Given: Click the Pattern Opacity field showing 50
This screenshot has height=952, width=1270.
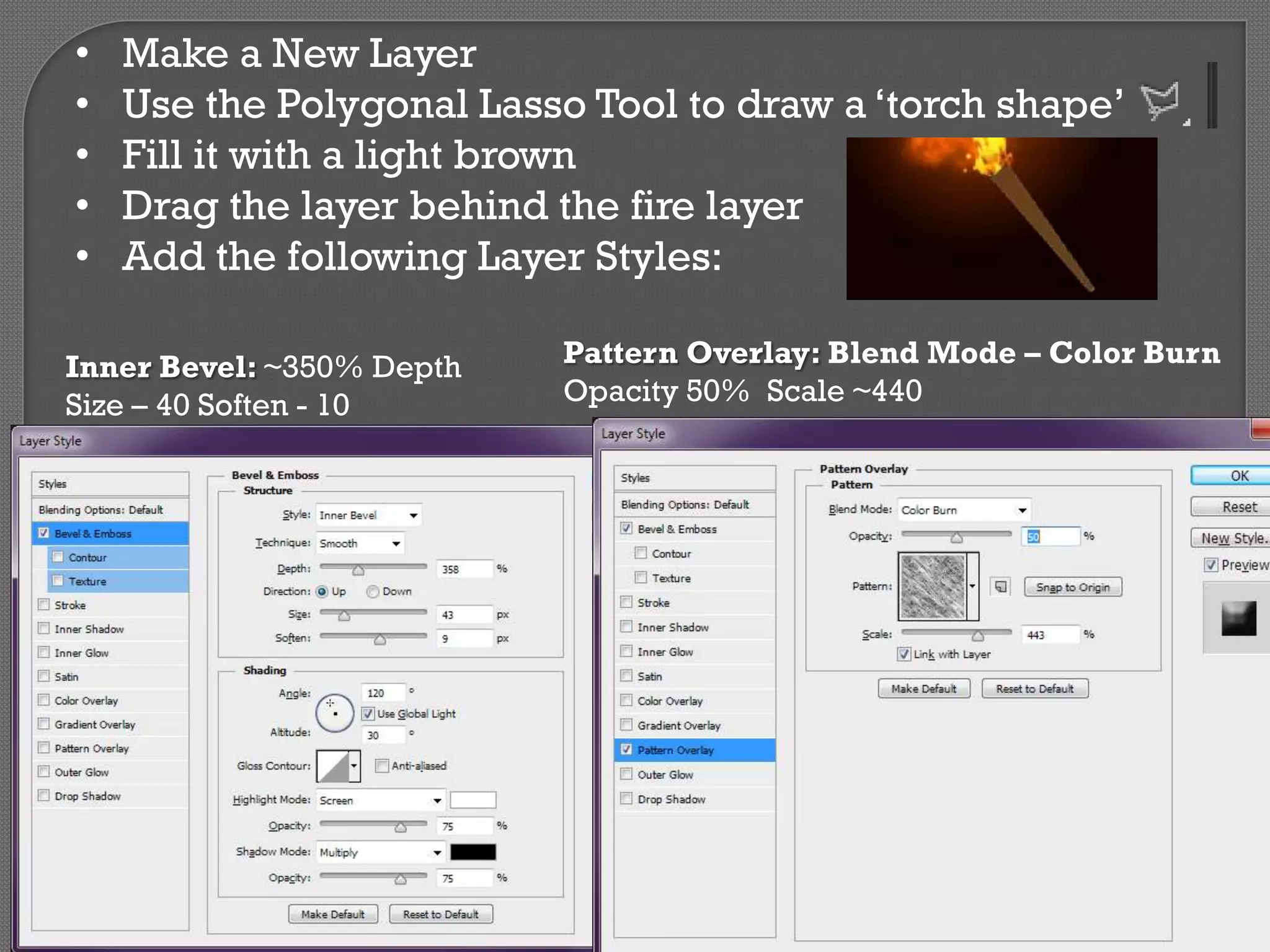Looking at the screenshot, I should pos(1050,536).
